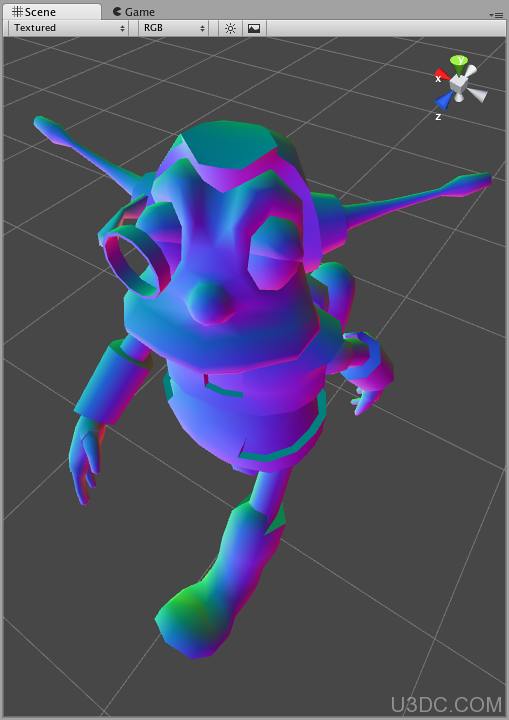
Task: Click the green Y axis gizmo cone
Action: [459, 63]
